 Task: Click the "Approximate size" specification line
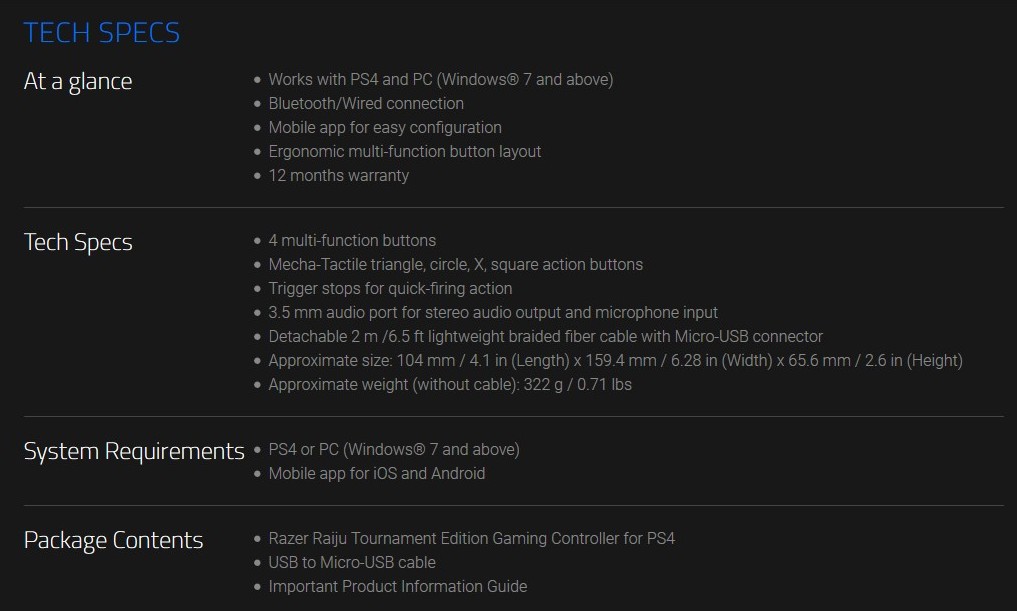[616, 360]
